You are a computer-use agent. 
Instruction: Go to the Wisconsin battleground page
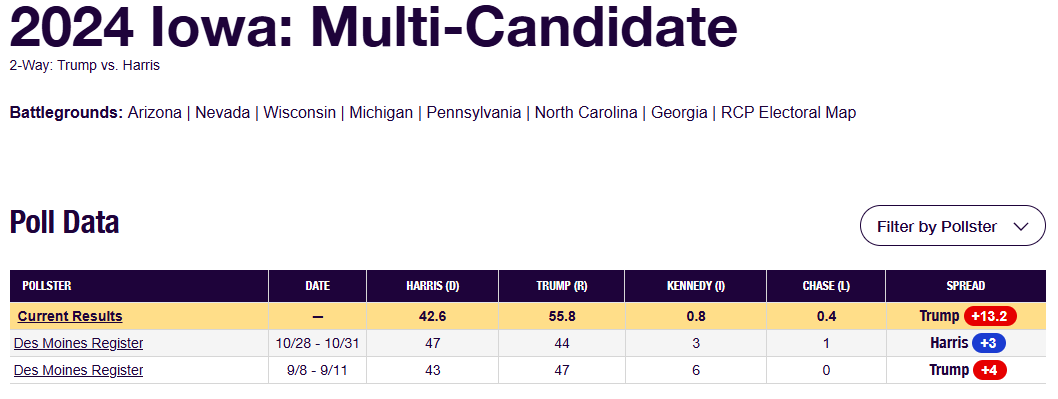(x=300, y=113)
